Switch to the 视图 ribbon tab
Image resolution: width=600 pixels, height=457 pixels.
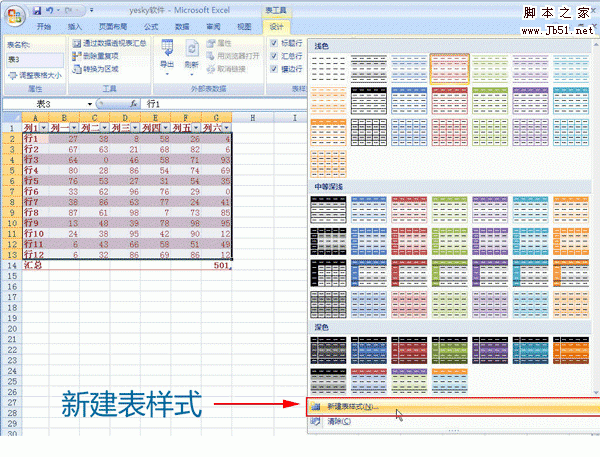(244, 26)
